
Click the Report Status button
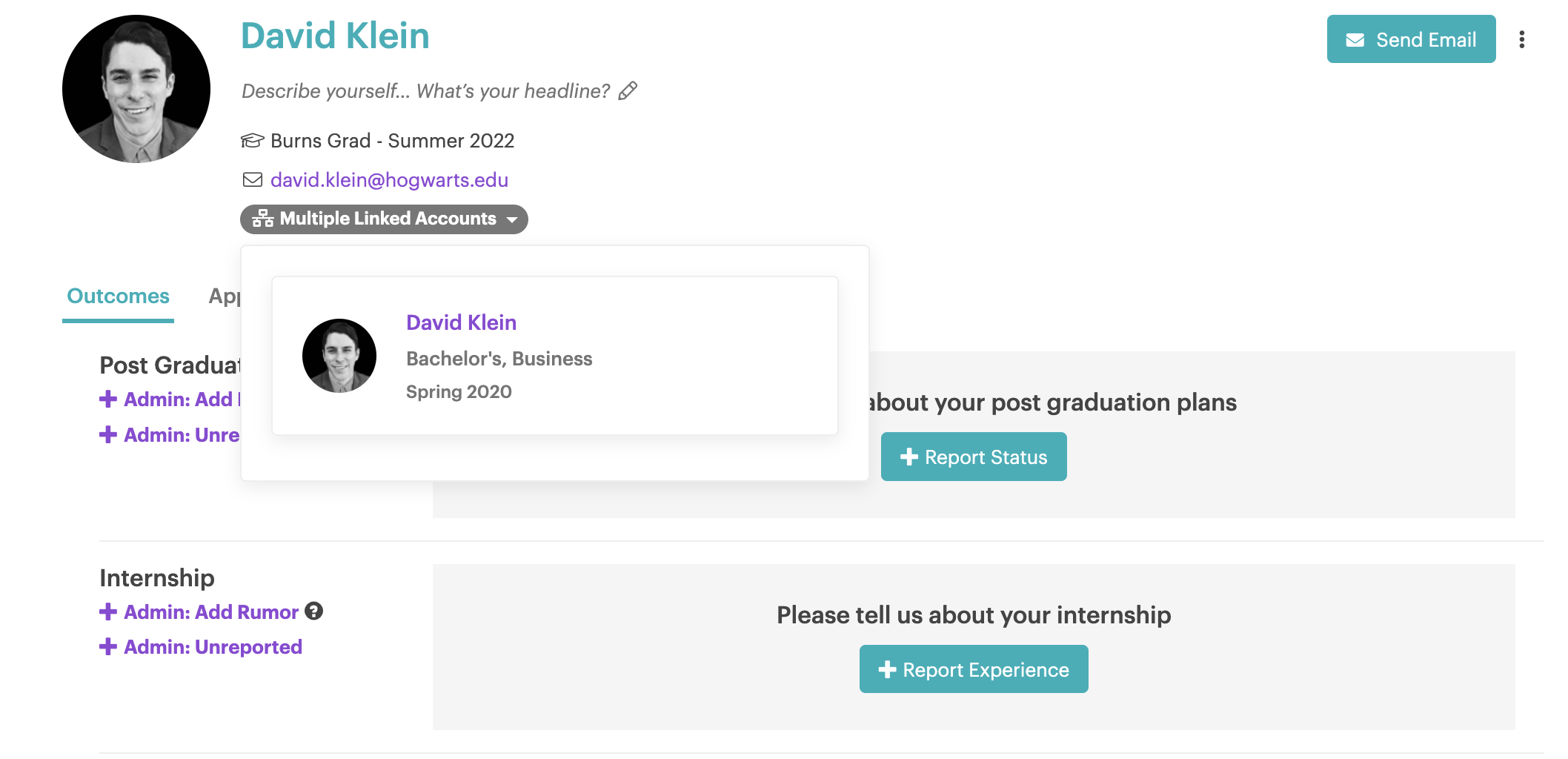(973, 457)
